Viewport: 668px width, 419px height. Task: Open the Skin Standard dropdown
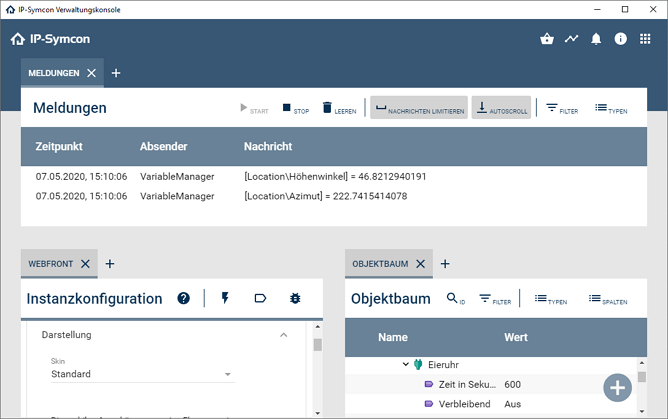pyautogui.click(x=142, y=374)
